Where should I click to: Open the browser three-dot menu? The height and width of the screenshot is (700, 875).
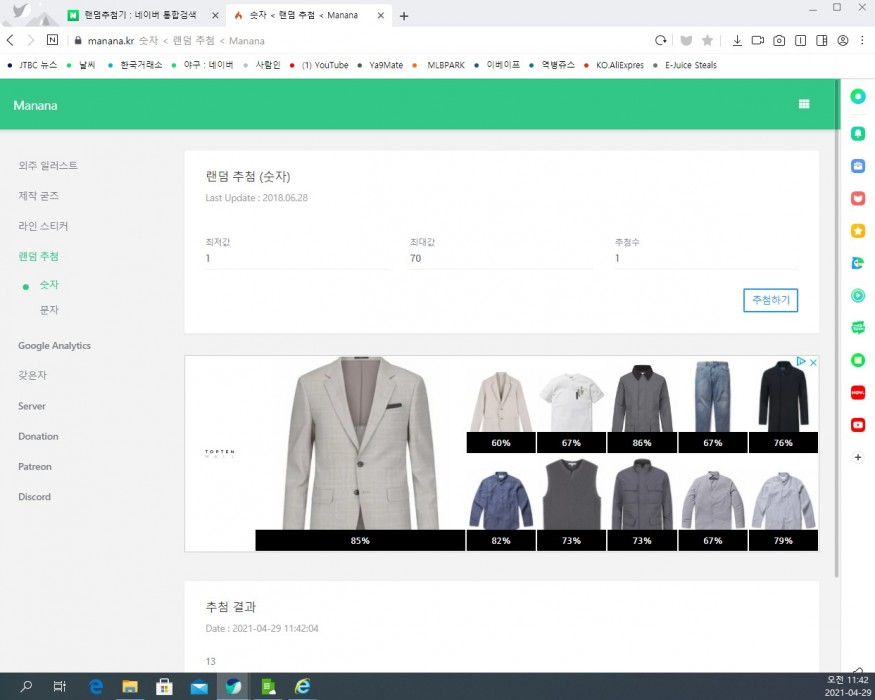[863, 40]
